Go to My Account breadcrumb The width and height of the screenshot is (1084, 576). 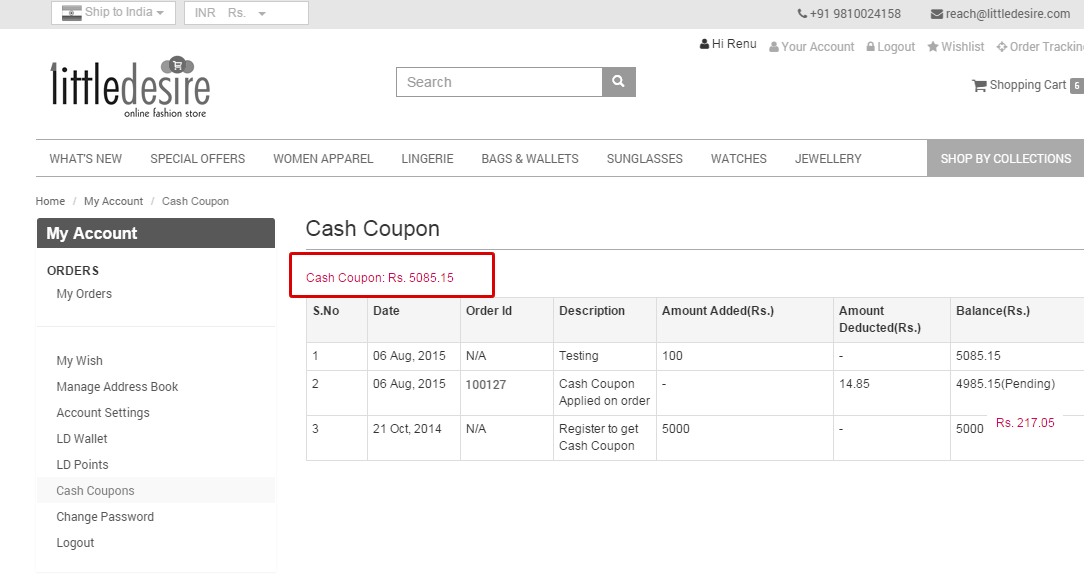pyautogui.click(x=113, y=201)
